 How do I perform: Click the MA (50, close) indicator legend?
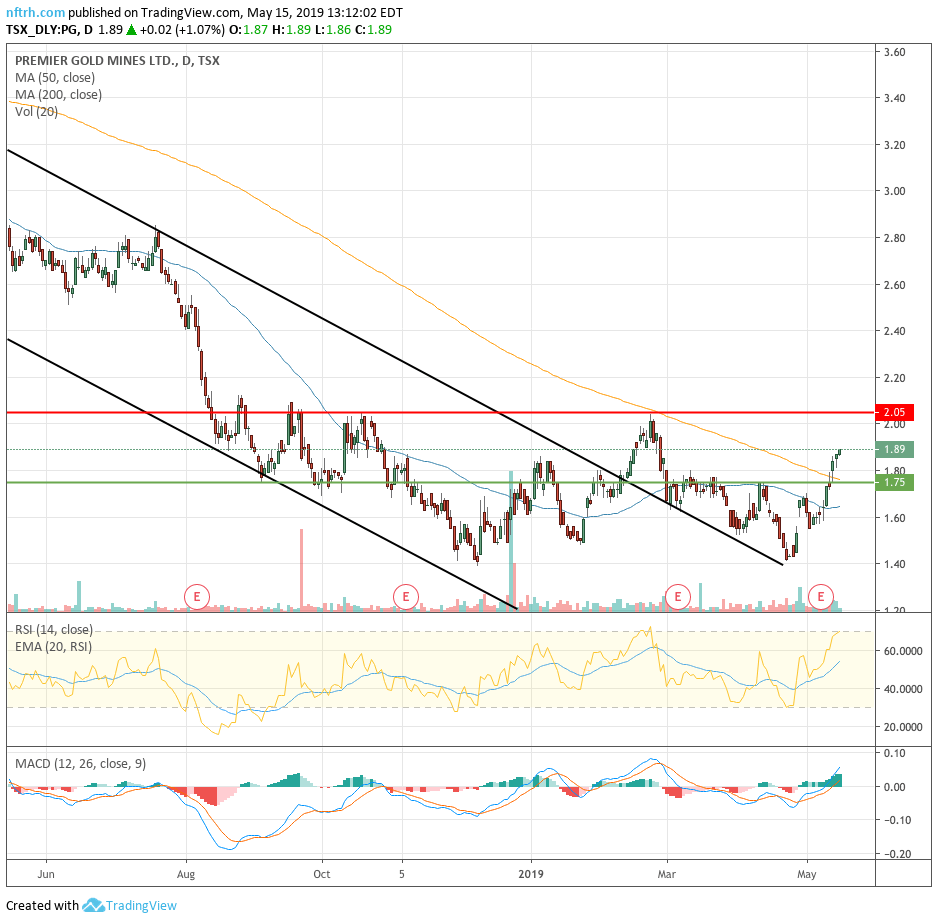point(55,78)
